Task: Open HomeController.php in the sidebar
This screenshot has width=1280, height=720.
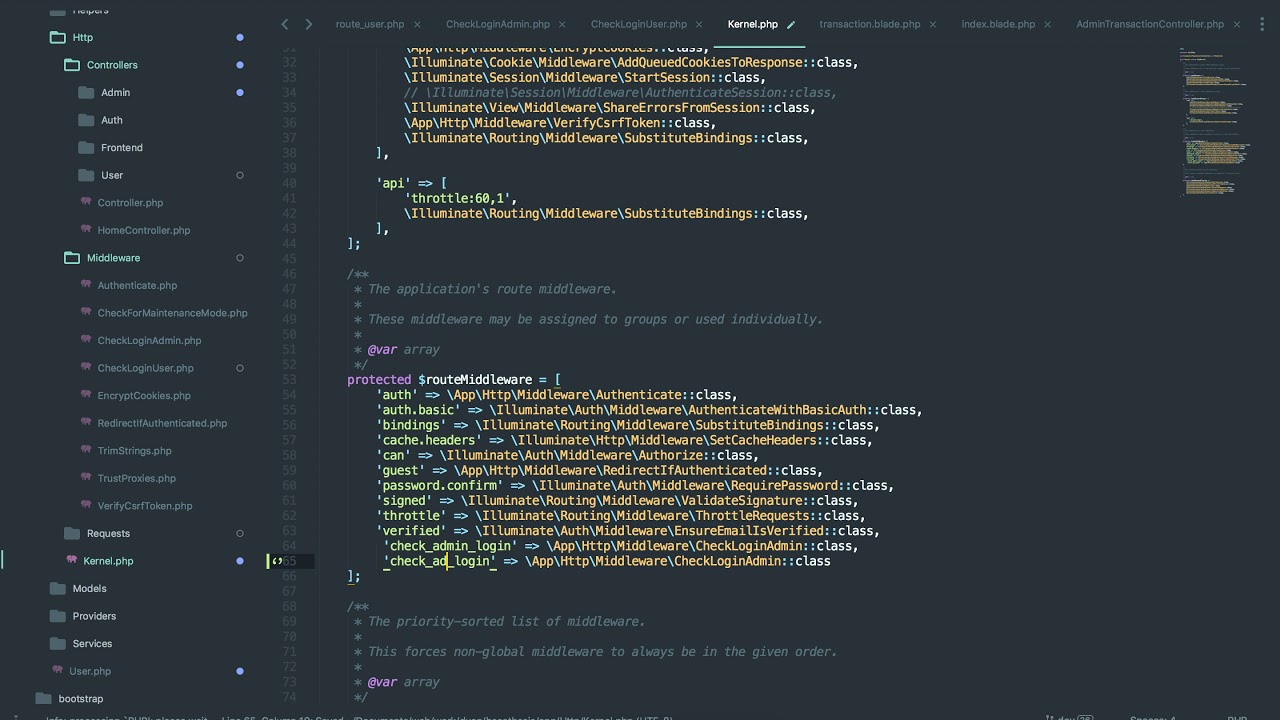Action: coord(143,230)
